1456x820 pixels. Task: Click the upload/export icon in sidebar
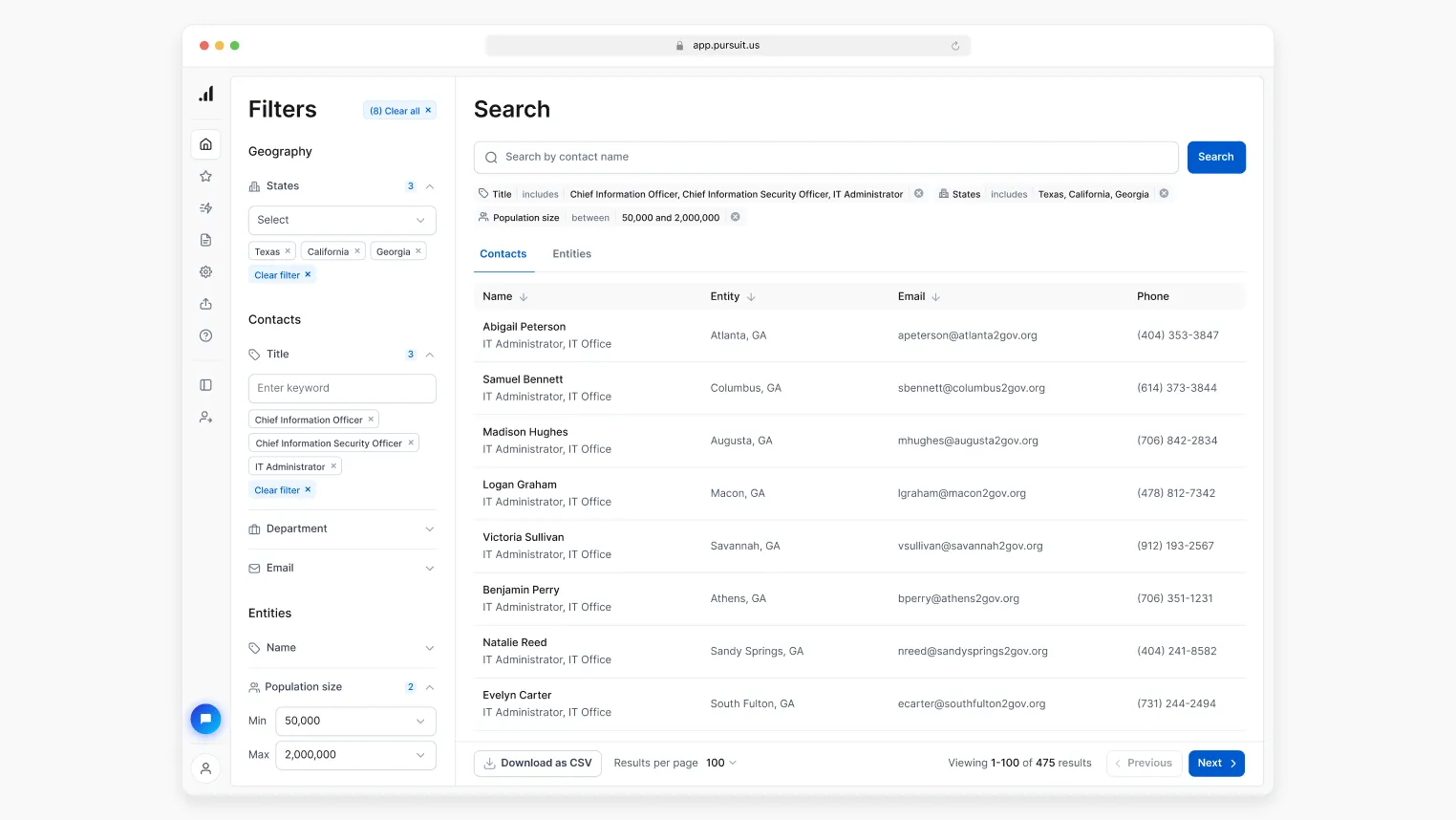click(x=205, y=304)
